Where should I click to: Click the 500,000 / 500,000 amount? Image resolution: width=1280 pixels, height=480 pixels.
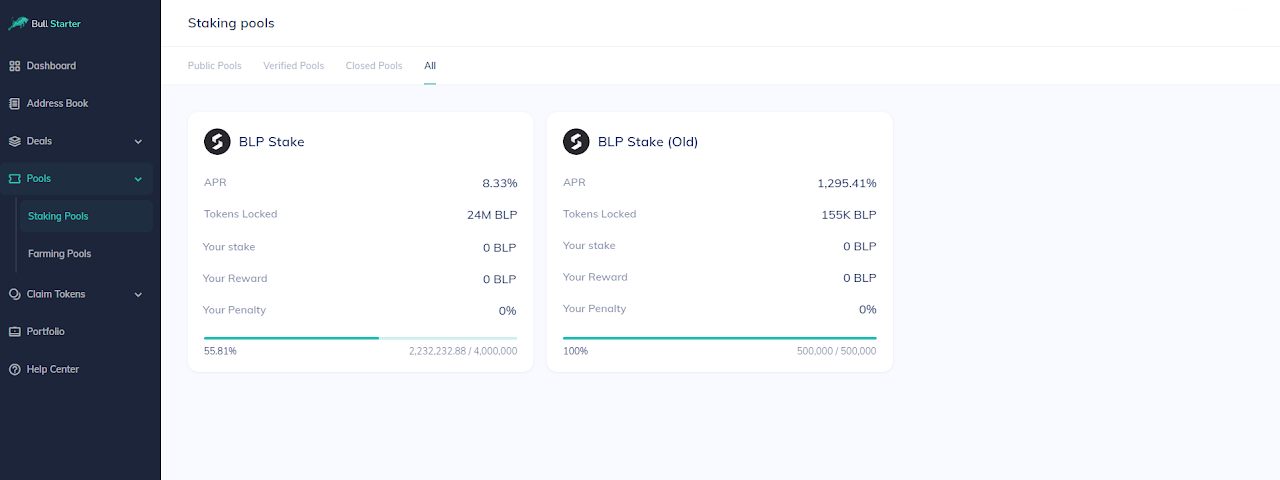click(x=836, y=352)
